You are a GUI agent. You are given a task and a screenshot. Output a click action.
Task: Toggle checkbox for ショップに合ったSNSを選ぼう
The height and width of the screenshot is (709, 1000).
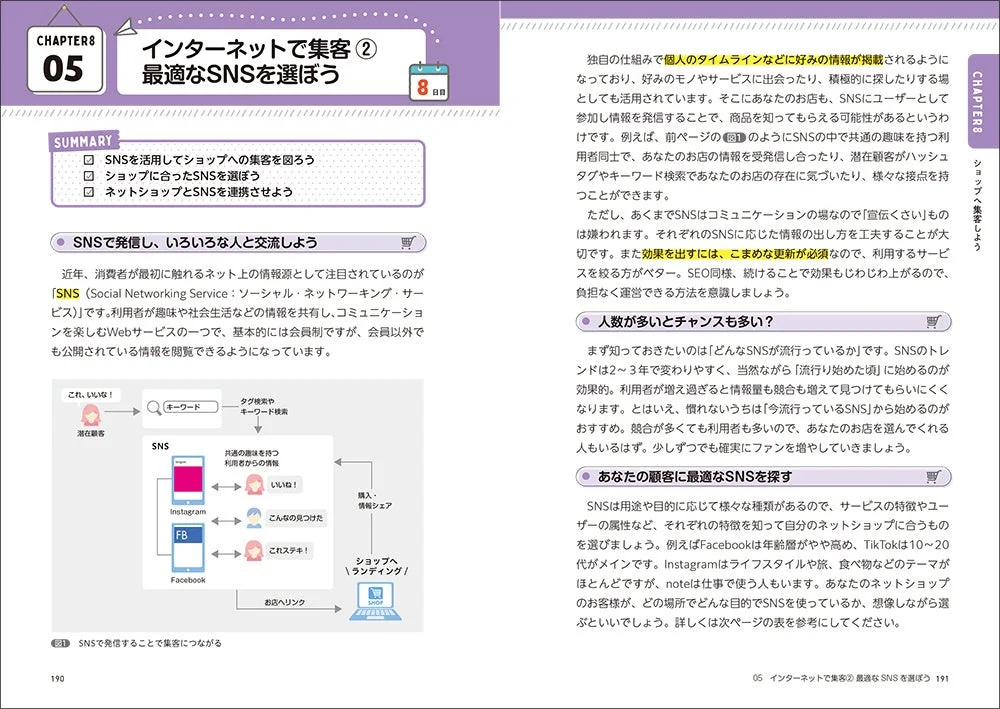pos(89,175)
